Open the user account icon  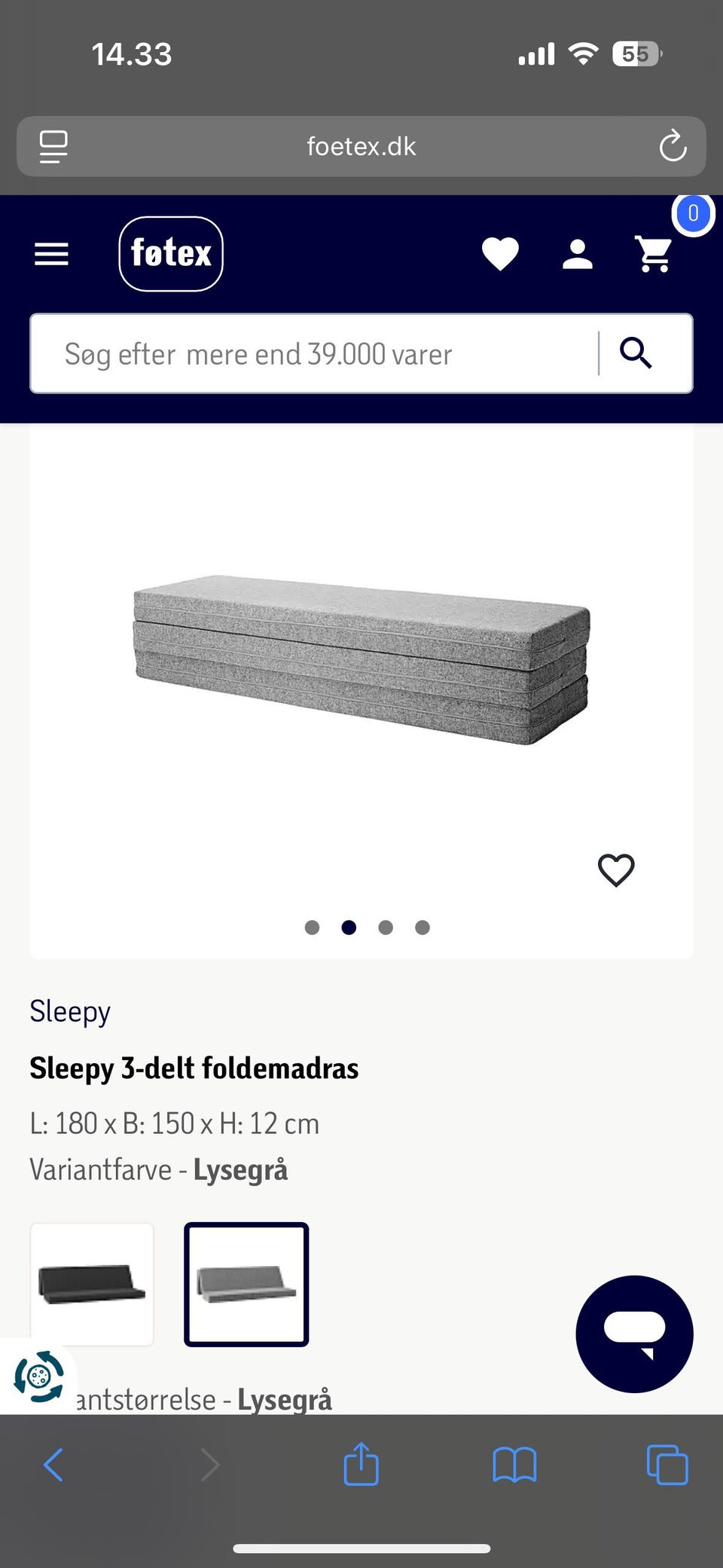click(578, 254)
